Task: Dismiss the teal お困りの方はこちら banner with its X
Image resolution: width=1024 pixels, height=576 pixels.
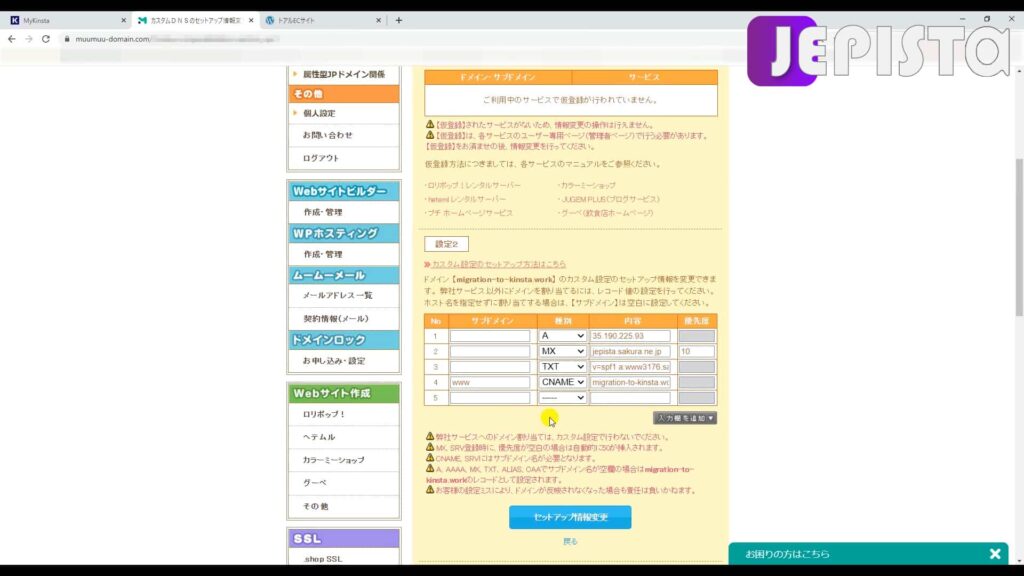Action: (995, 553)
